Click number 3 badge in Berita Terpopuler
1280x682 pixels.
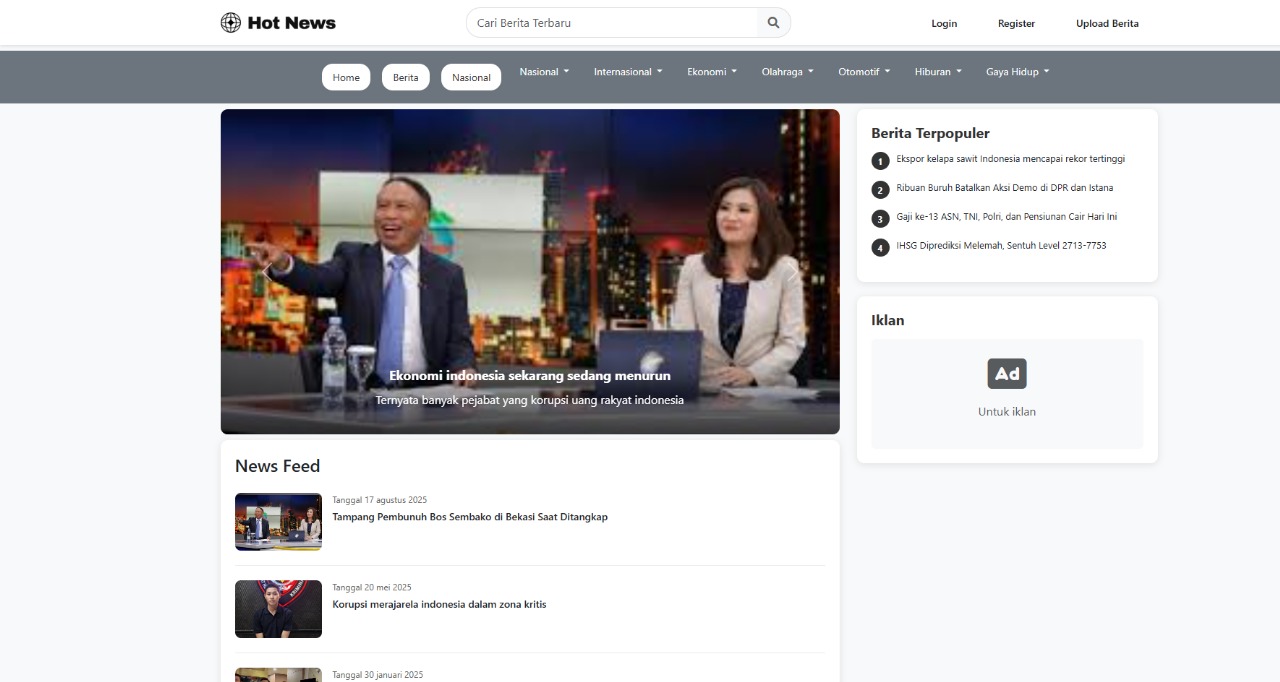(880, 219)
